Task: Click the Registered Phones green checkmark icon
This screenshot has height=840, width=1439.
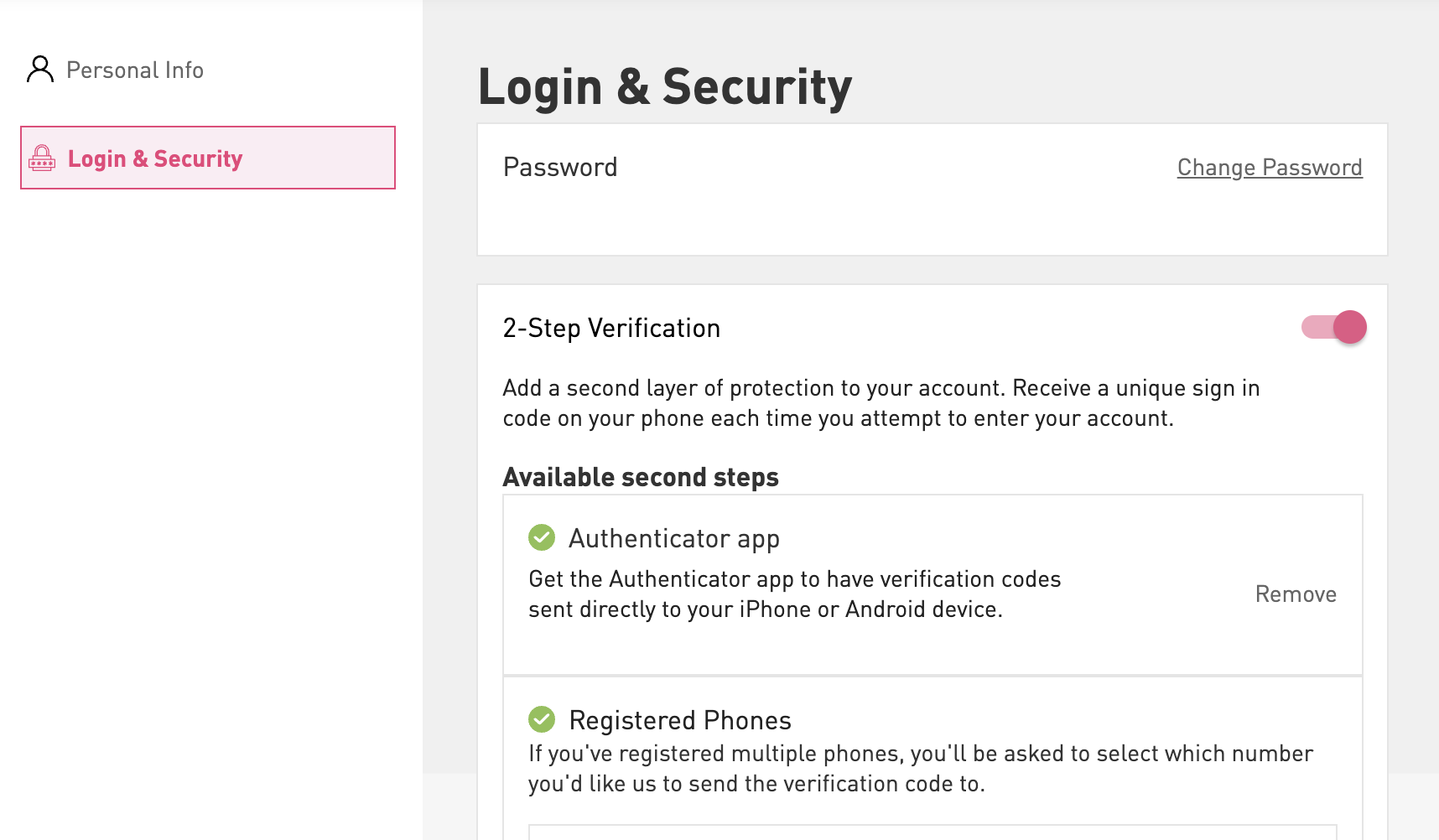Action: (542, 718)
